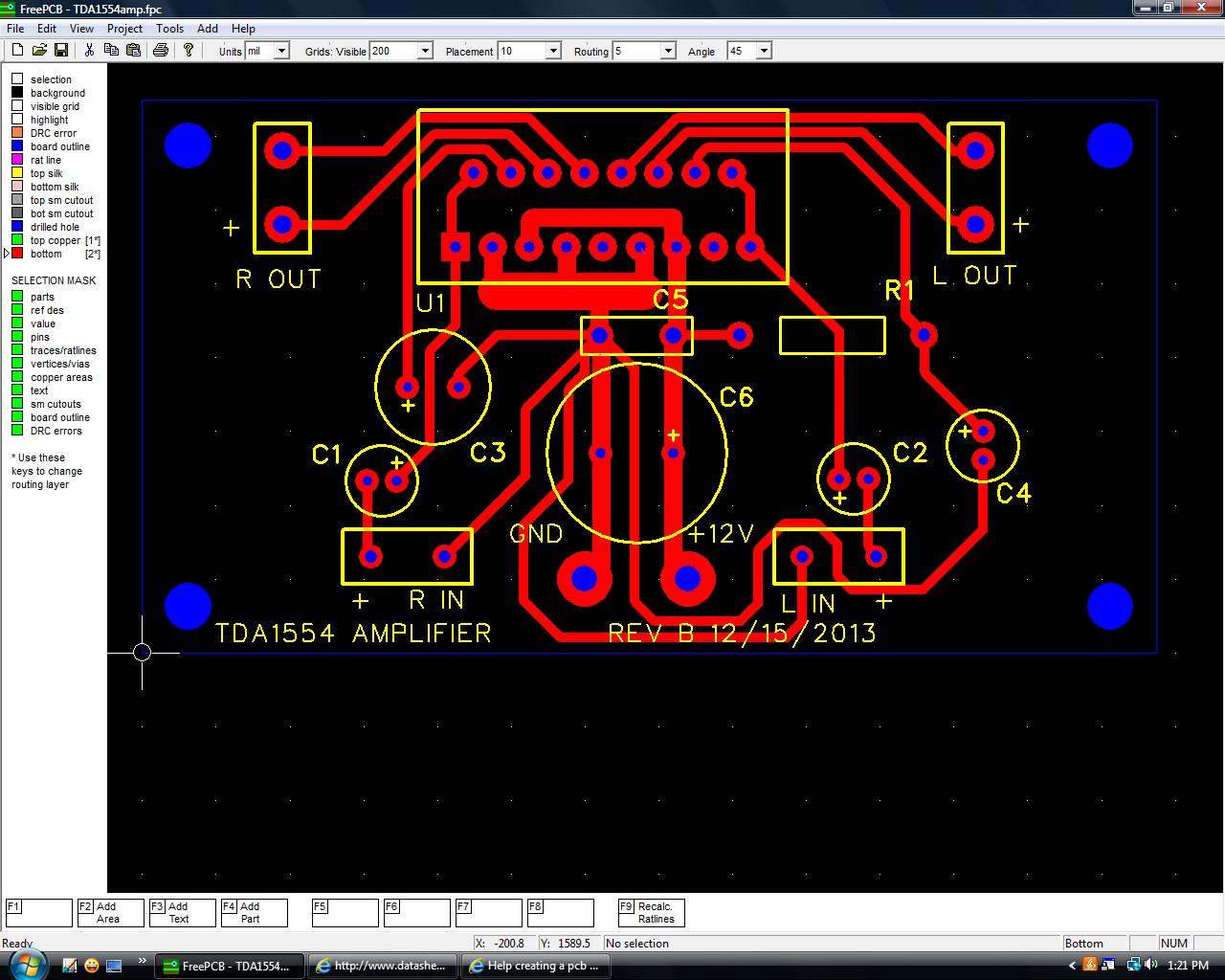Click the Save toolbar icon
The width and height of the screenshot is (1225, 980).
(x=60, y=50)
